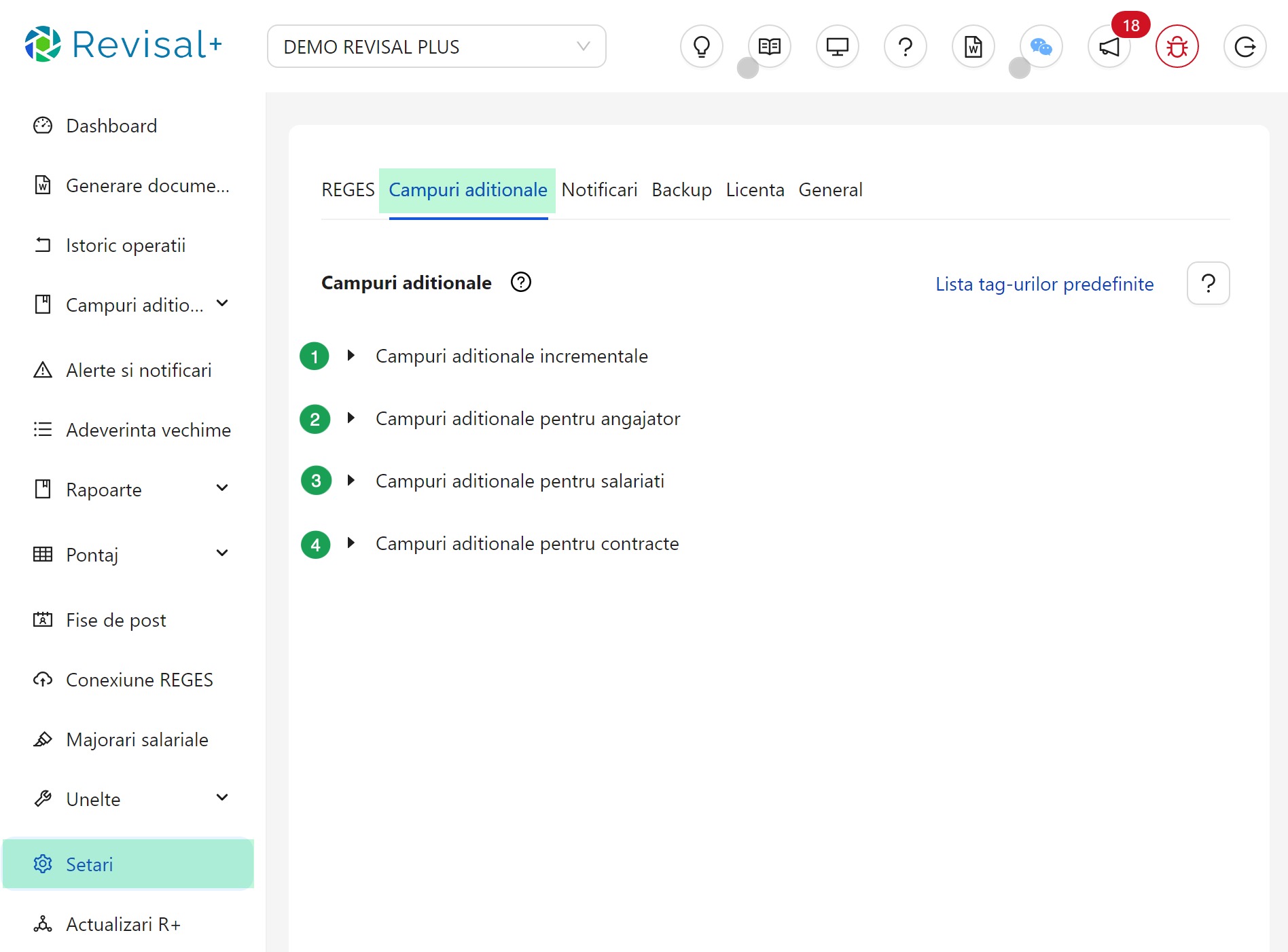Open the DEMO REVISAL PLUS company dropdown
1288x952 pixels.
tap(436, 47)
